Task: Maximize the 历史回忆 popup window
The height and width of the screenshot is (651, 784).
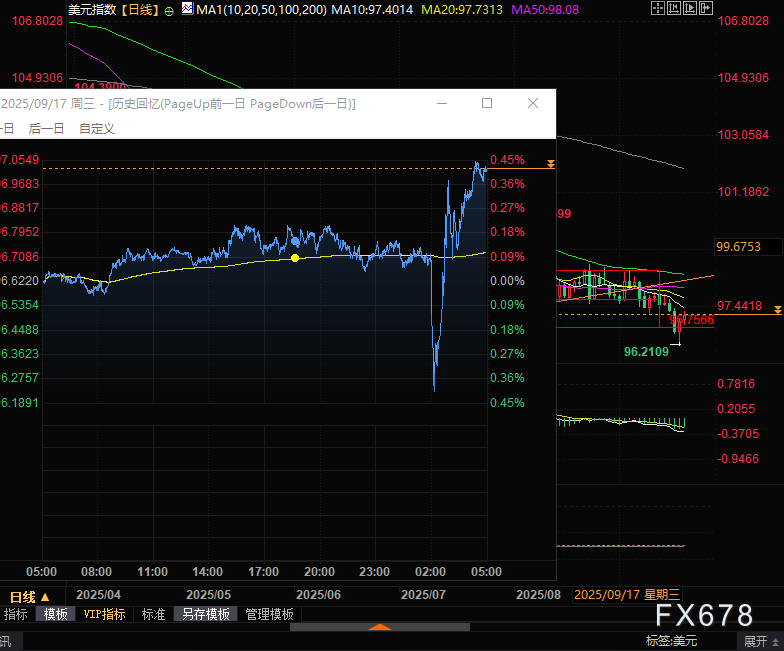Action: pos(487,103)
